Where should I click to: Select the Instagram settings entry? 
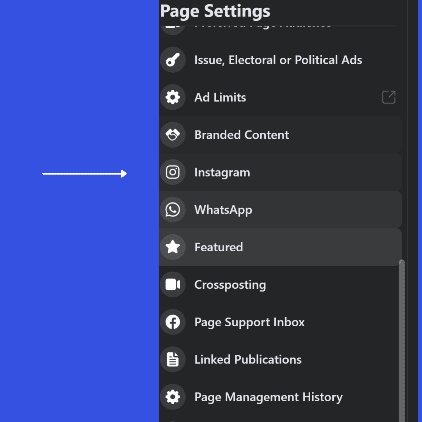tap(280, 172)
